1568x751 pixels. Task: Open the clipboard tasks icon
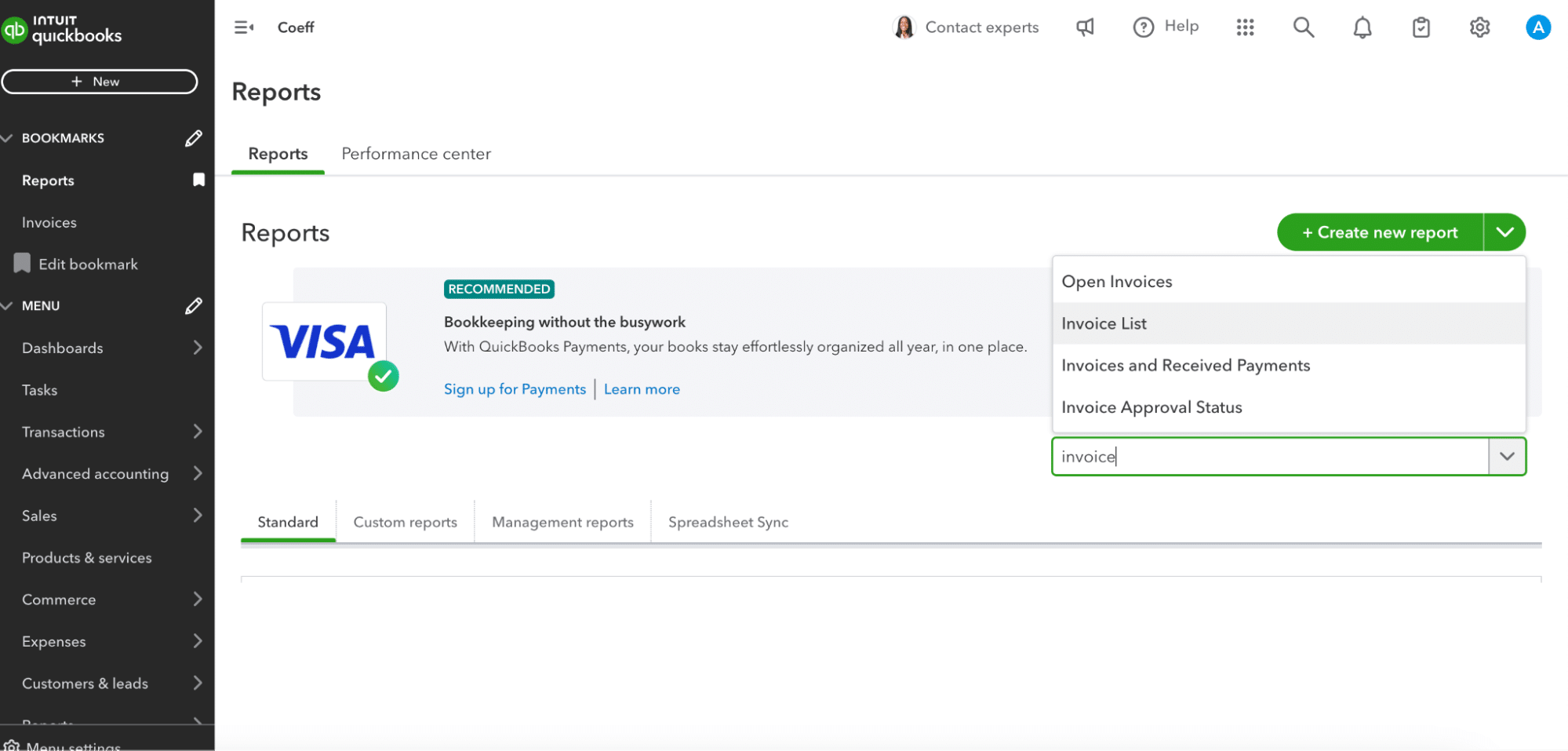pos(1421,27)
